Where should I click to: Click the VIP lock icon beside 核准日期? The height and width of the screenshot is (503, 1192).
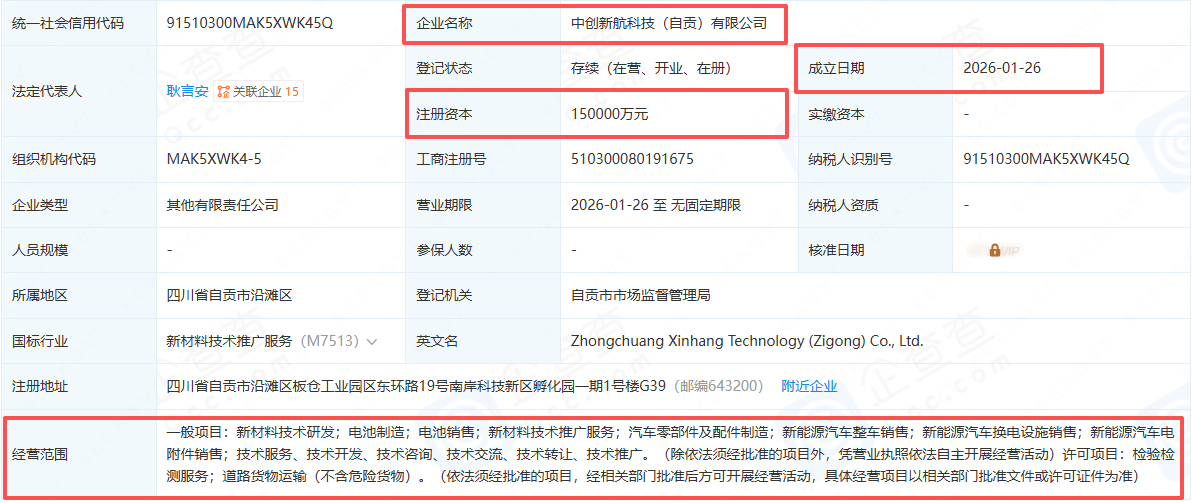pos(994,250)
